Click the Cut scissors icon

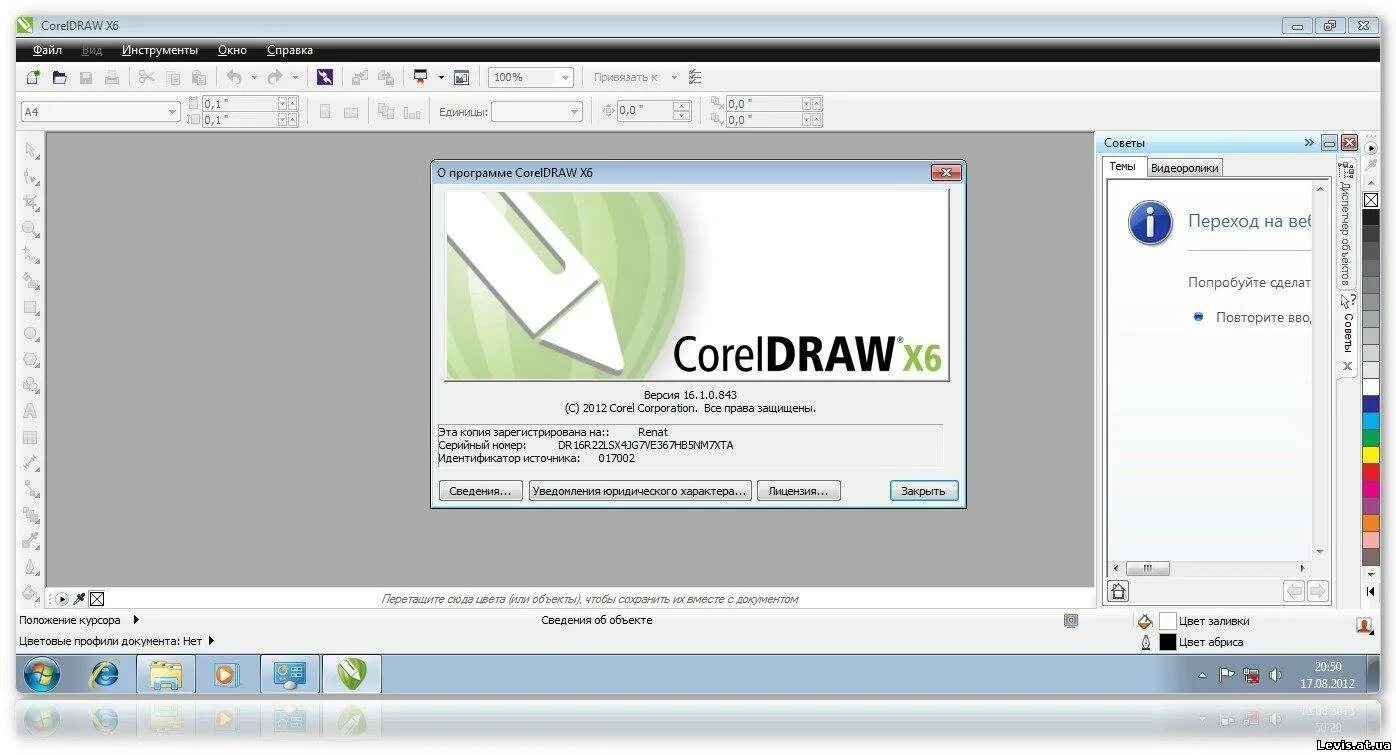point(146,77)
